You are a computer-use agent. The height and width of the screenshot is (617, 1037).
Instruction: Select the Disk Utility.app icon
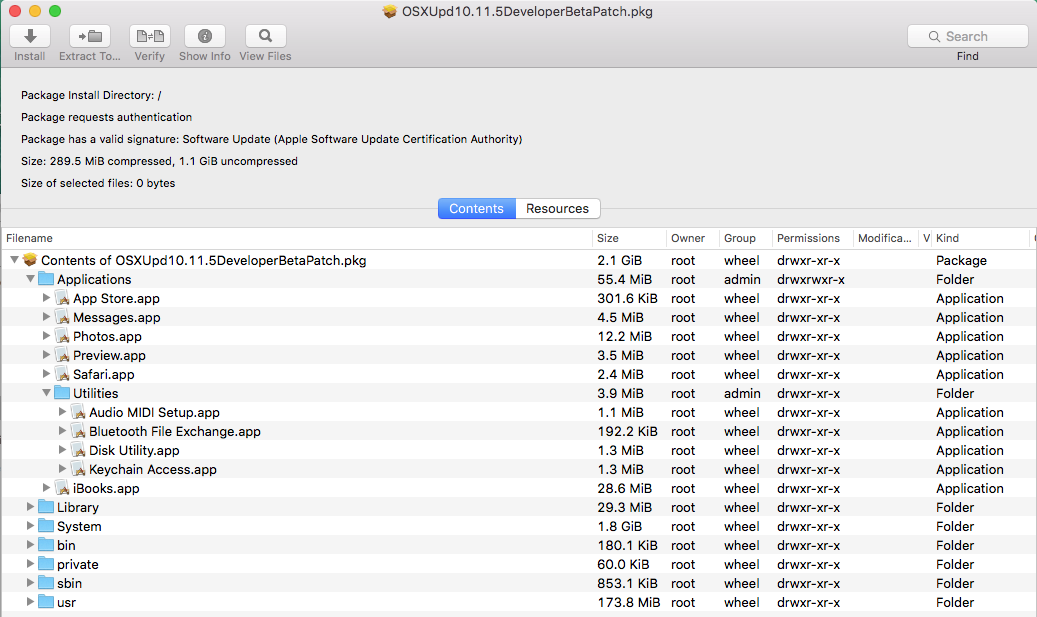(78, 450)
